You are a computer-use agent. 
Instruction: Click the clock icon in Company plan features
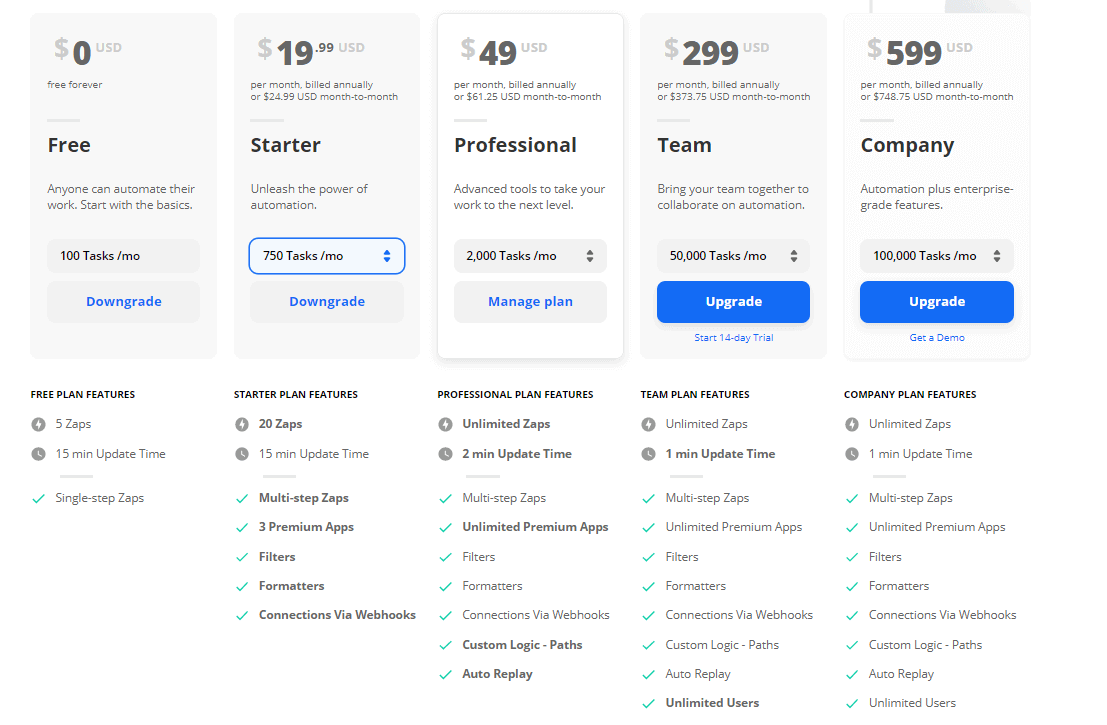851,454
